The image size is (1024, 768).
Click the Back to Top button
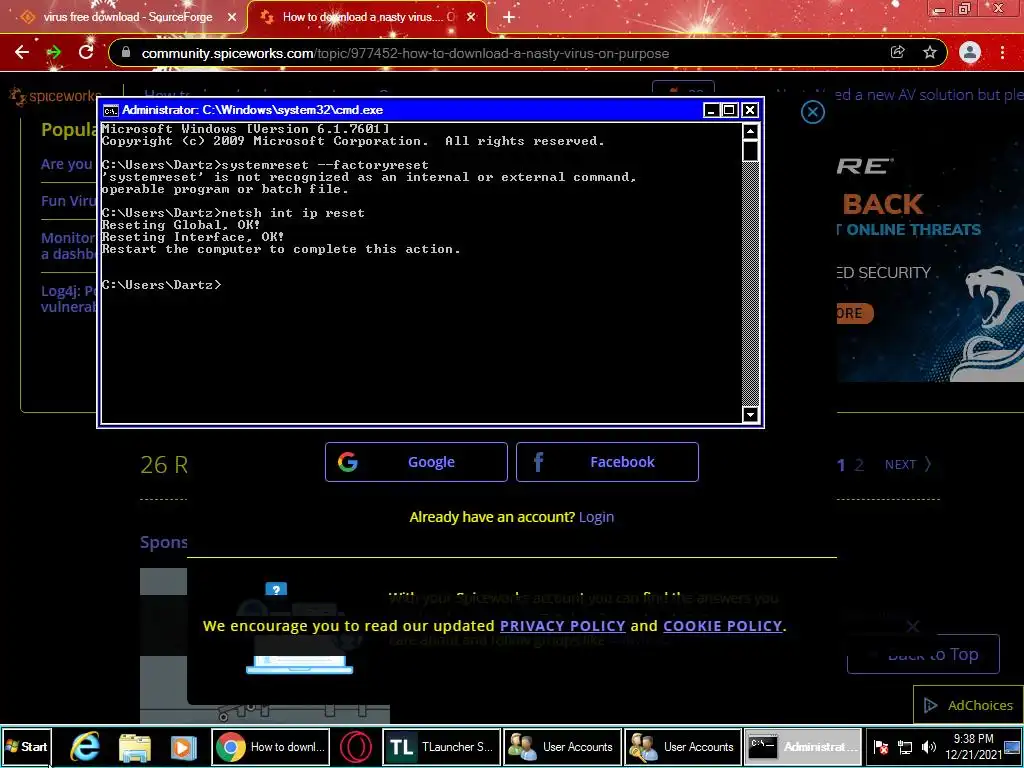(923, 654)
